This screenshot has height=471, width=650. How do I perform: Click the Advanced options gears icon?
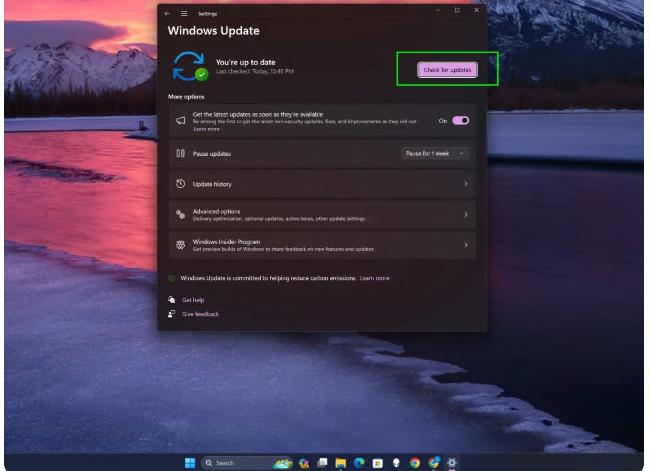click(x=181, y=215)
